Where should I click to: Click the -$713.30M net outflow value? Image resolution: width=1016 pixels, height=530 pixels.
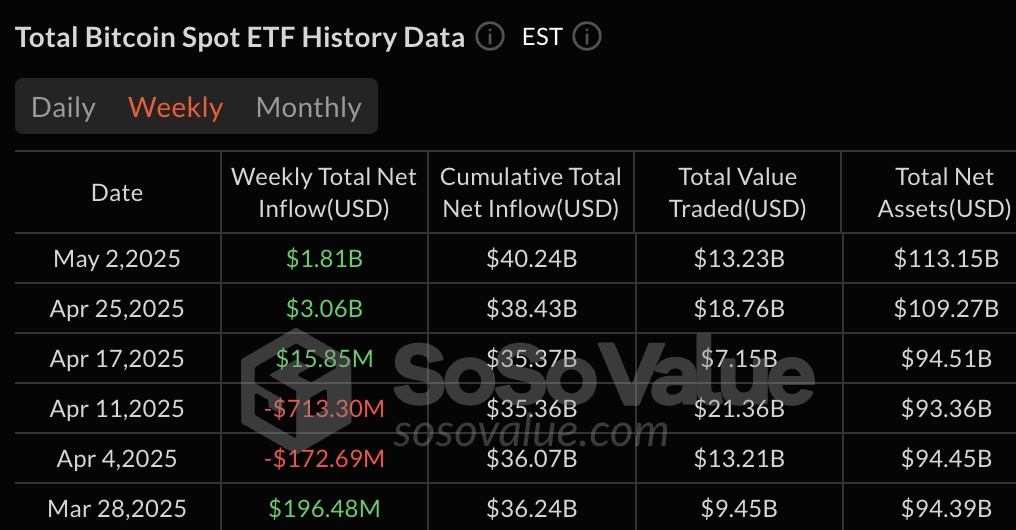324,408
